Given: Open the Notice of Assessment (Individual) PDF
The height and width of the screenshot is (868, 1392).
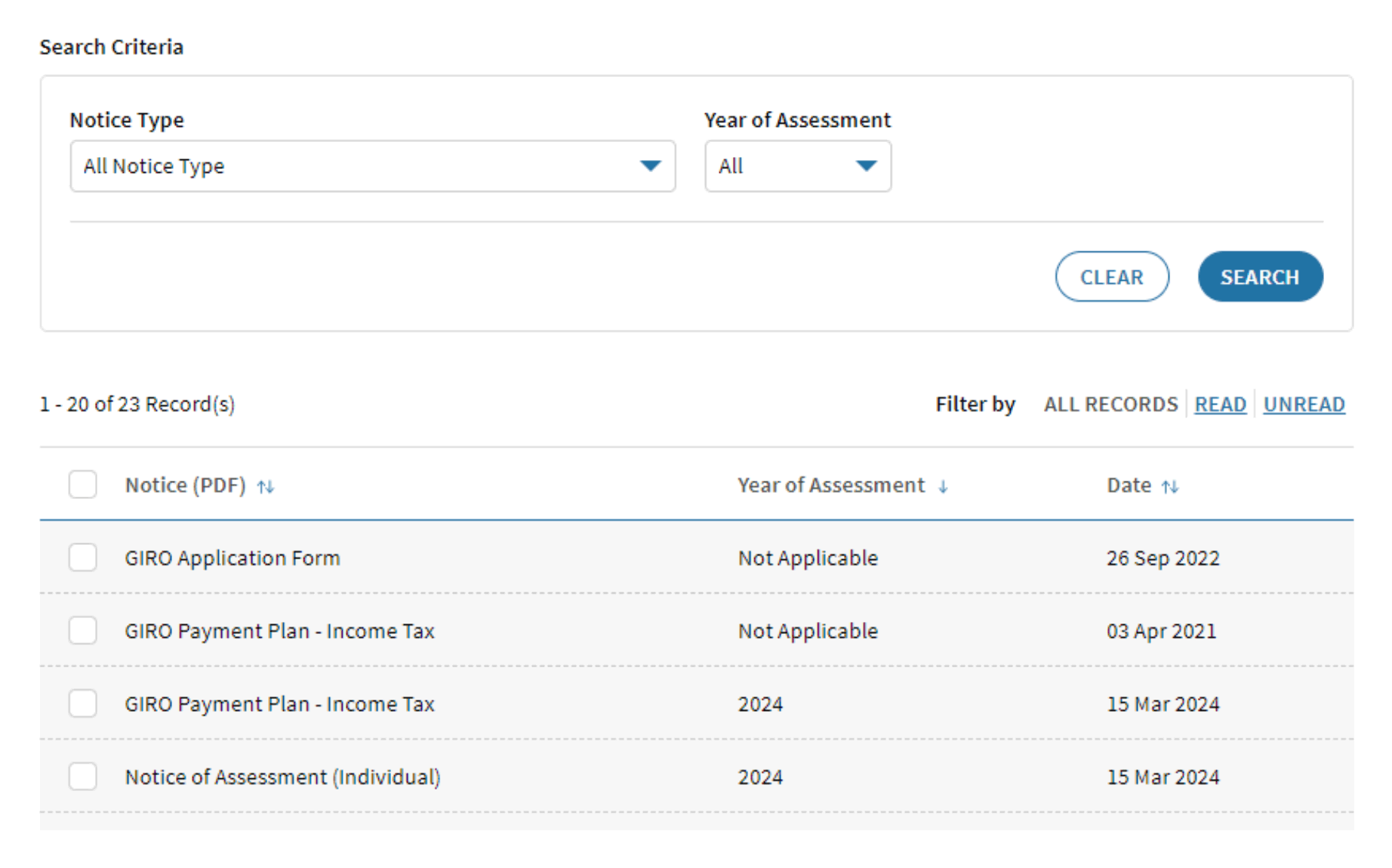Looking at the screenshot, I should [x=282, y=777].
